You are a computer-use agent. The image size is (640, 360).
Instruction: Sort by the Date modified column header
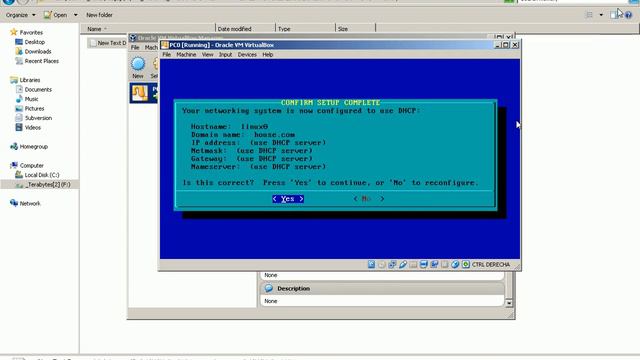(x=245, y=29)
